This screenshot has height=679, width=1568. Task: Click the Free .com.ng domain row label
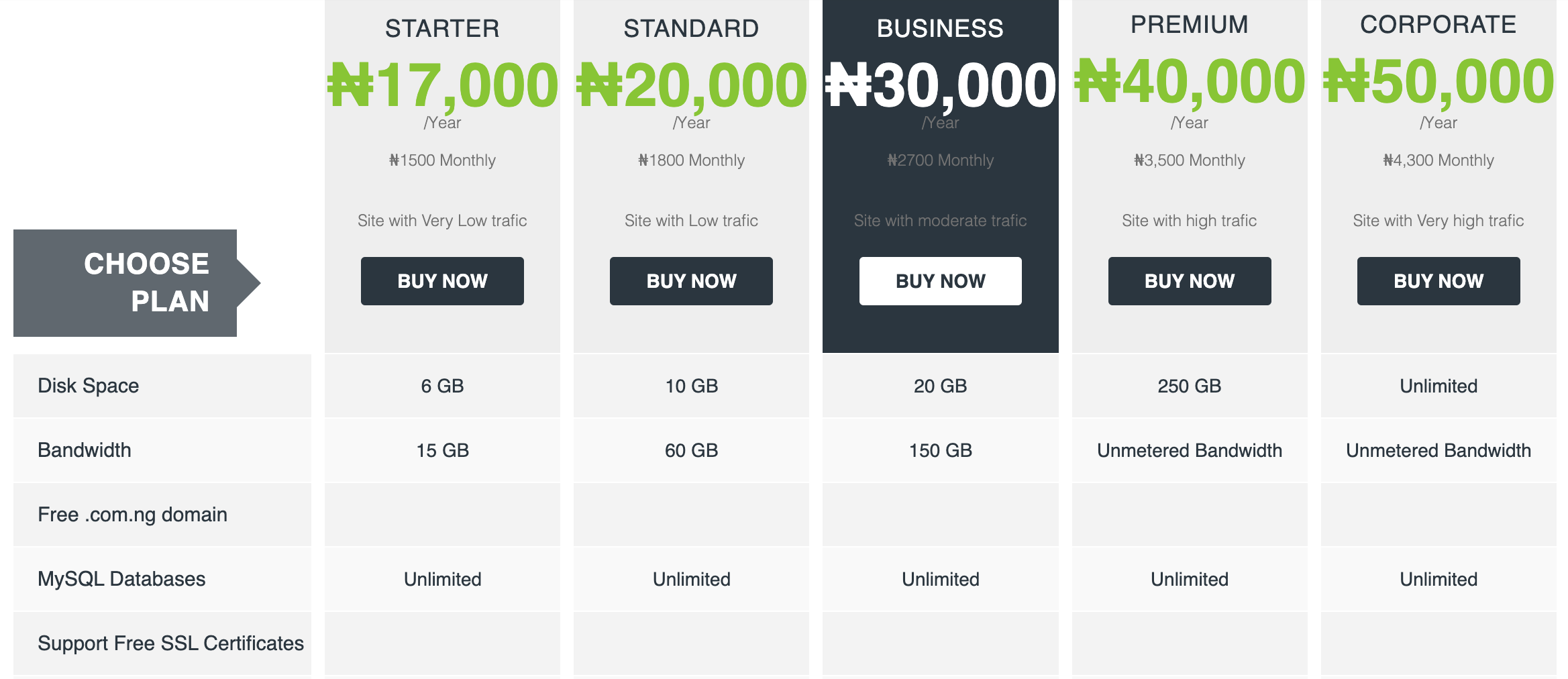click(x=132, y=515)
